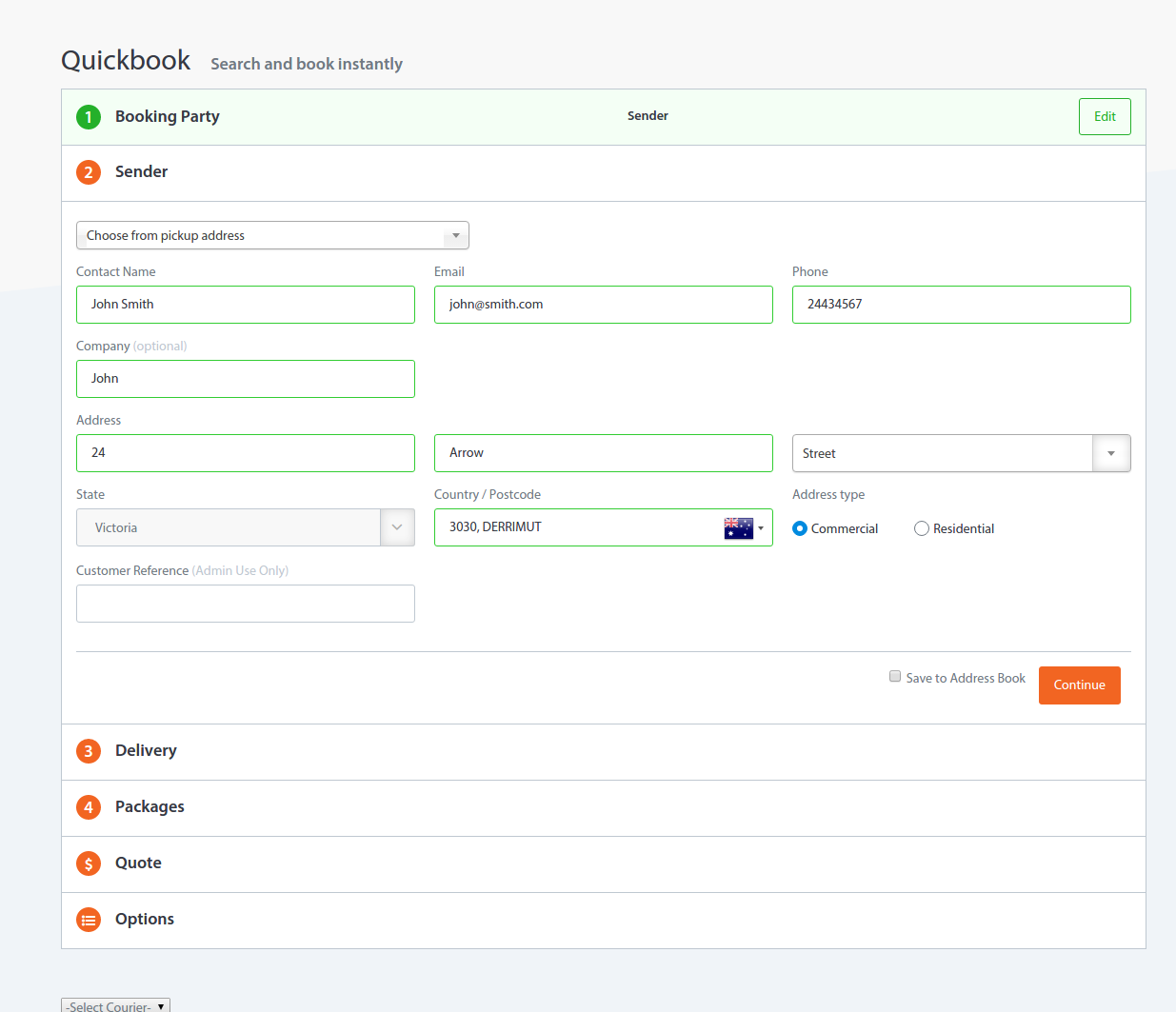Select the Residential address type
Viewport: 1176px width, 1012px height.
[x=922, y=528]
